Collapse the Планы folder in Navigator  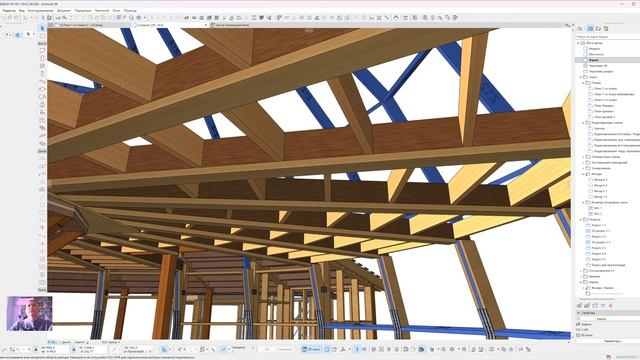click(x=584, y=83)
